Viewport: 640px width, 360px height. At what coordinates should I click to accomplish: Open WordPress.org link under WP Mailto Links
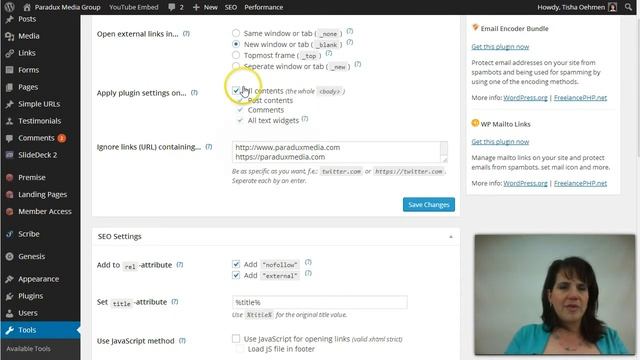pos(525,183)
